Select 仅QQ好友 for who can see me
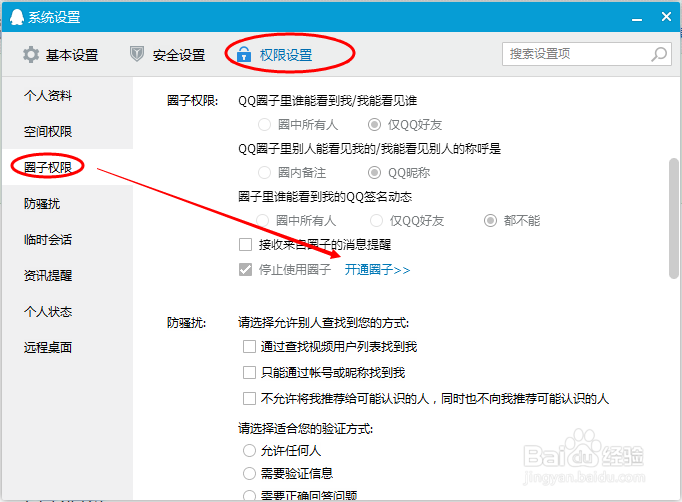Screen dimensions: 682x502 (374, 125)
